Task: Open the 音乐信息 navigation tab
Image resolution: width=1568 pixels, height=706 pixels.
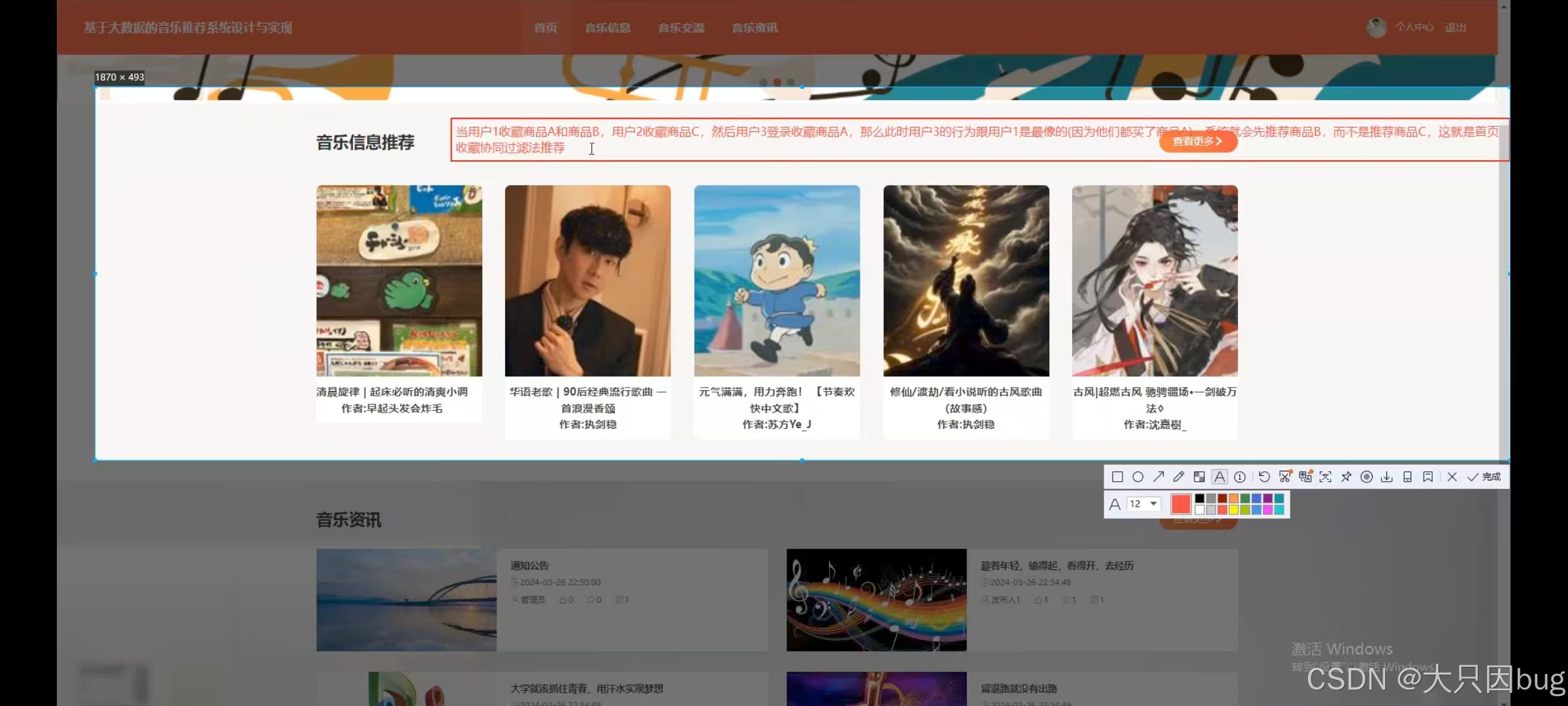Action: (608, 27)
